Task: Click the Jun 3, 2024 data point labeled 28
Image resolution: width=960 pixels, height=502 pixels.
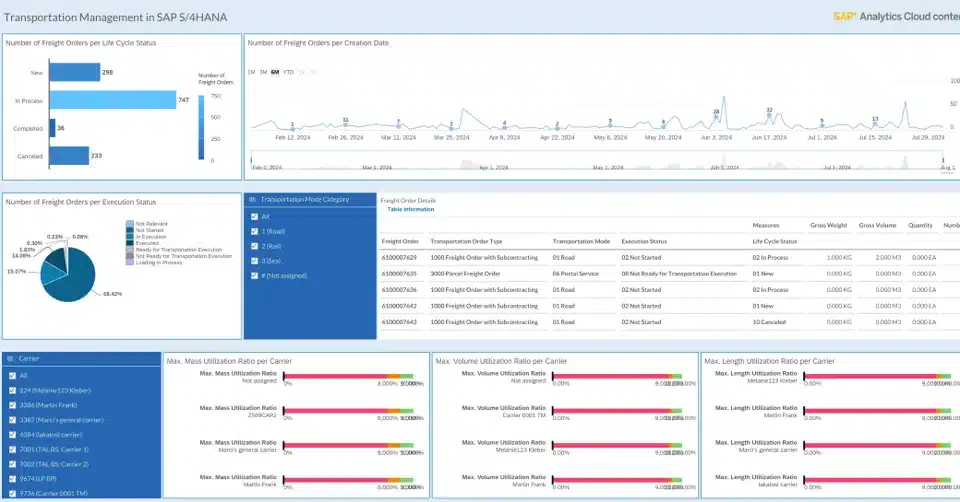Action: coord(716,119)
